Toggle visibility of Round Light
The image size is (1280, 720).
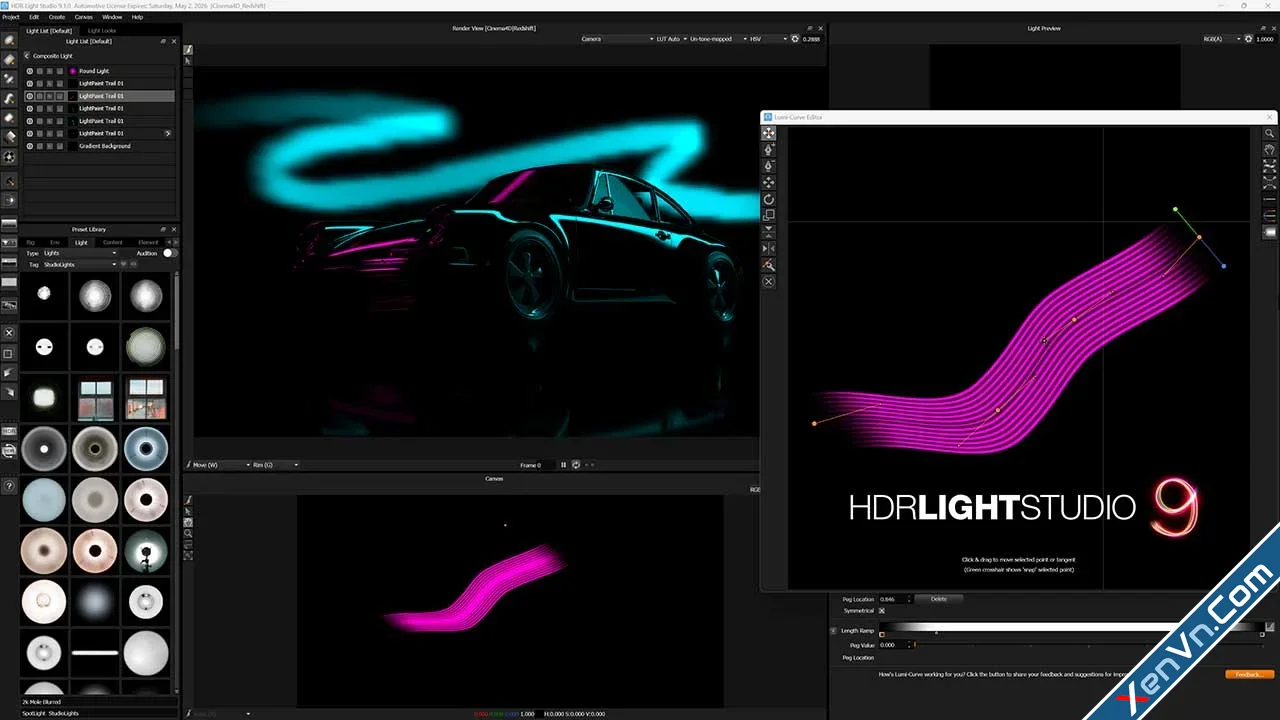tap(29, 71)
